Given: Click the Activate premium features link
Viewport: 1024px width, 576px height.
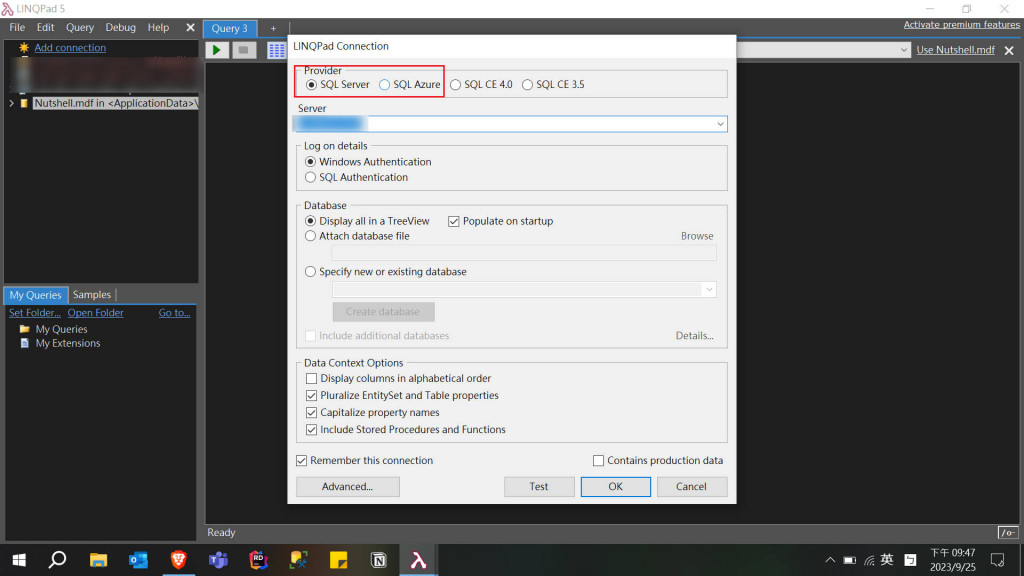Looking at the screenshot, I should (x=961, y=25).
